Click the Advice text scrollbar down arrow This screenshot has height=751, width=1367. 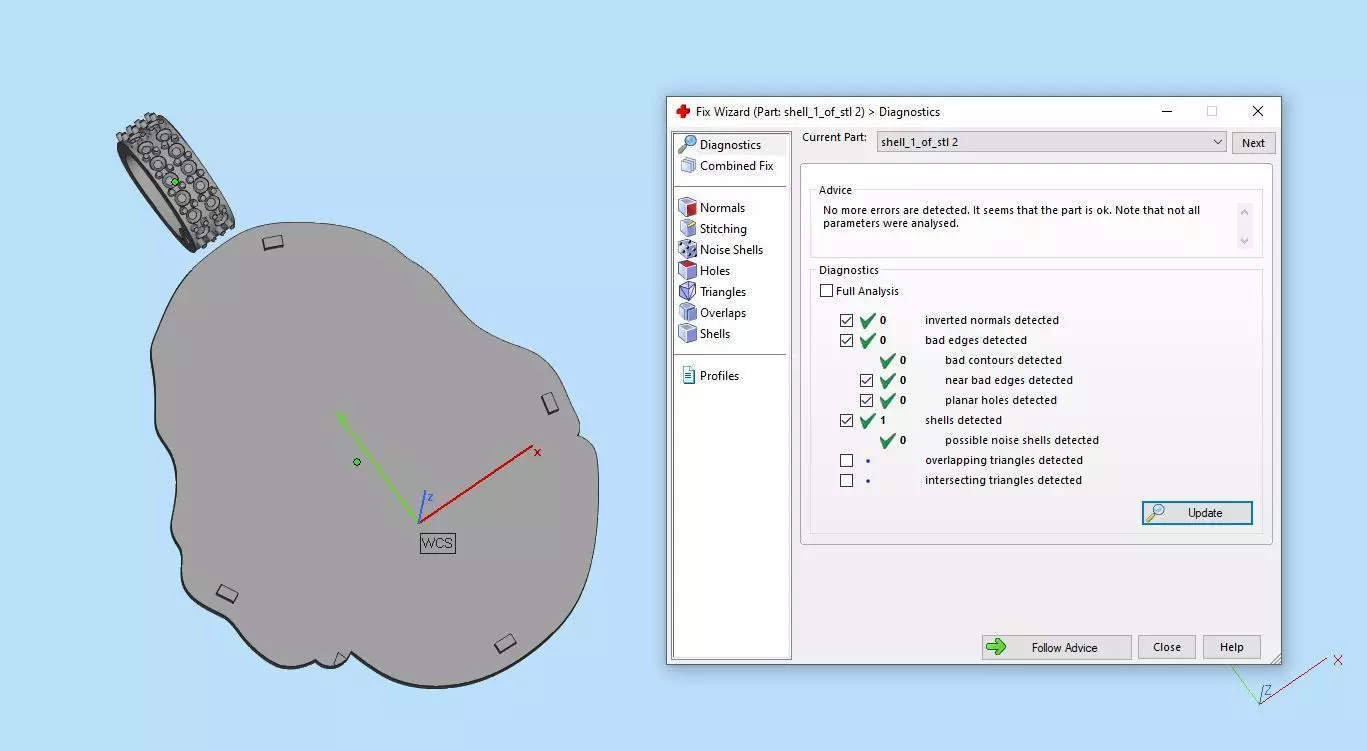[1244, 241]
